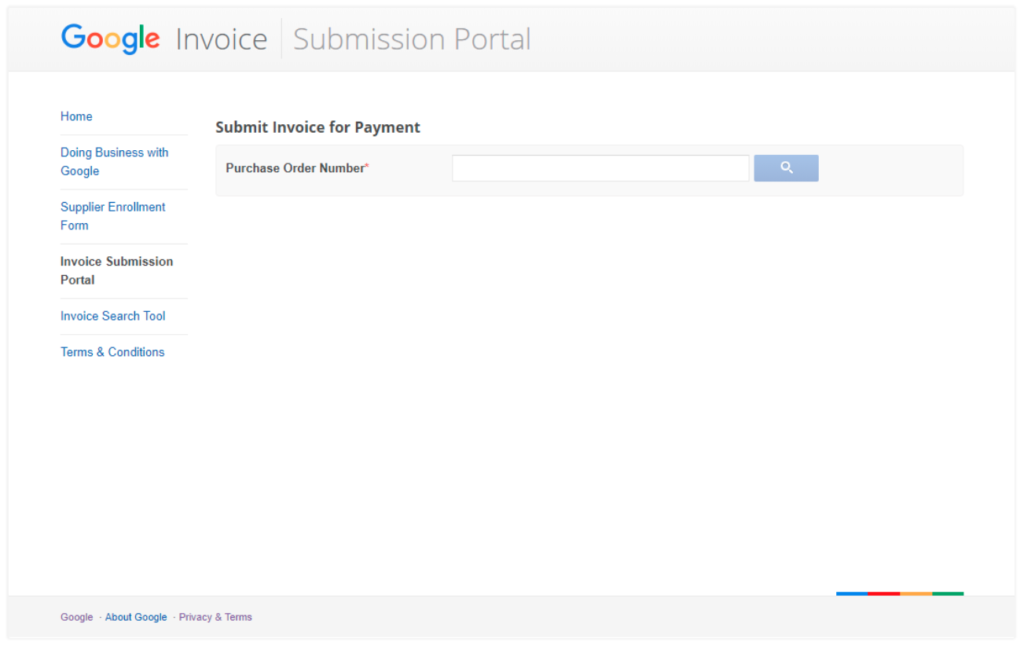Viewport: 1024px width, 646px height.
Task: Click the Submission Portal header title
Action: click(412, 40)
